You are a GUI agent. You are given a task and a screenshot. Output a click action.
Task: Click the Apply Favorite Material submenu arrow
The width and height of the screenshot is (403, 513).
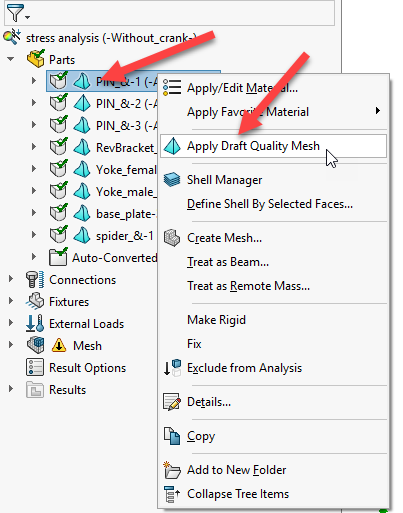(x=378, y=111)
